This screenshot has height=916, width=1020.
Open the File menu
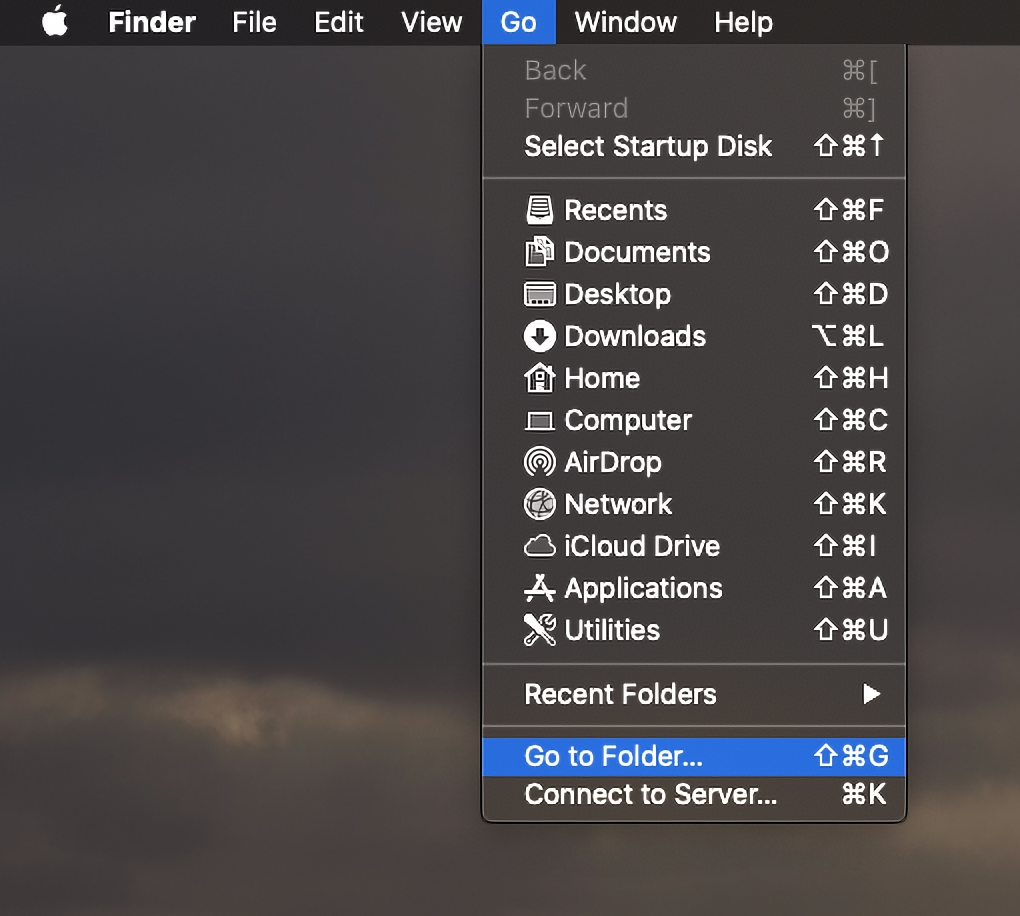click(x=254, y=22)
